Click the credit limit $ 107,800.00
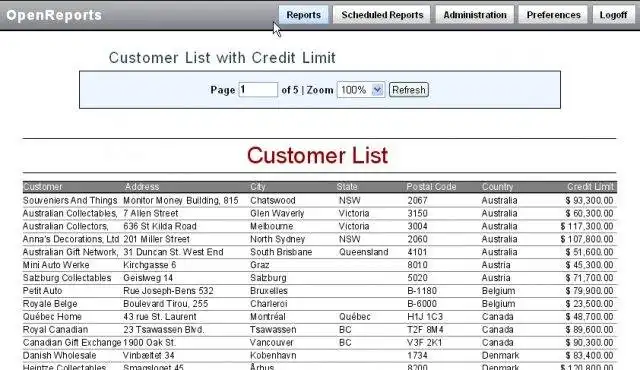The height and width of the screenshot is (370, 640). 587,239
